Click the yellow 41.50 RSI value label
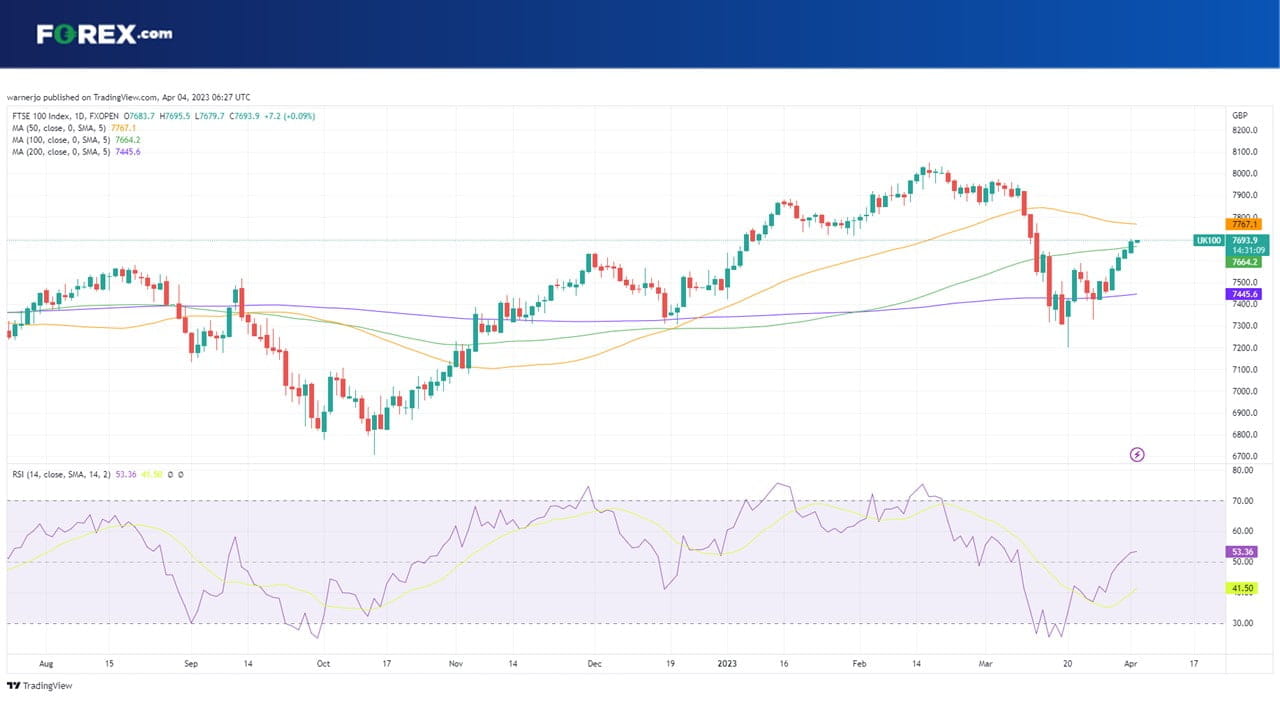 (1242, 589)
